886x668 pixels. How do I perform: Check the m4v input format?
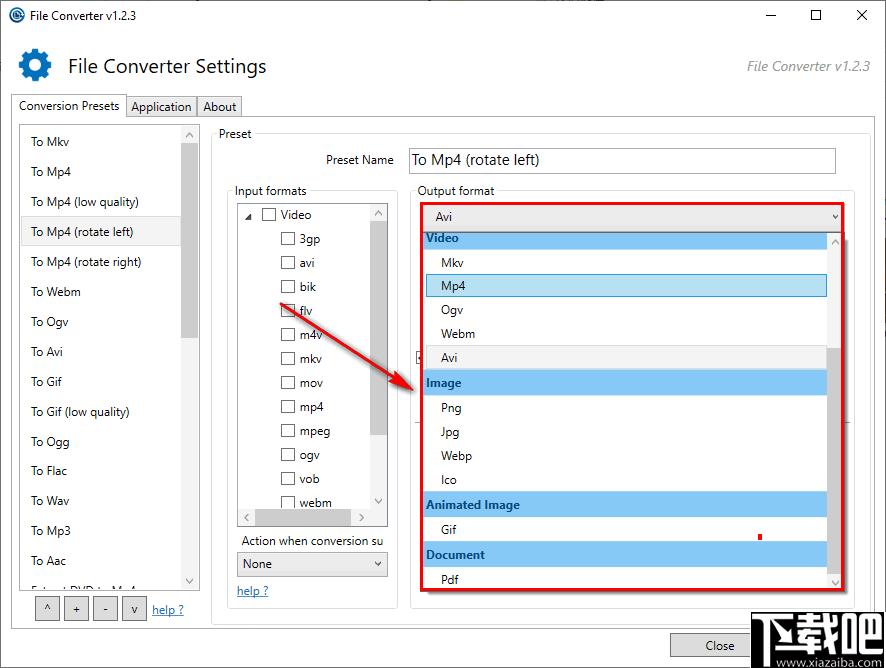tap(288, 335)
